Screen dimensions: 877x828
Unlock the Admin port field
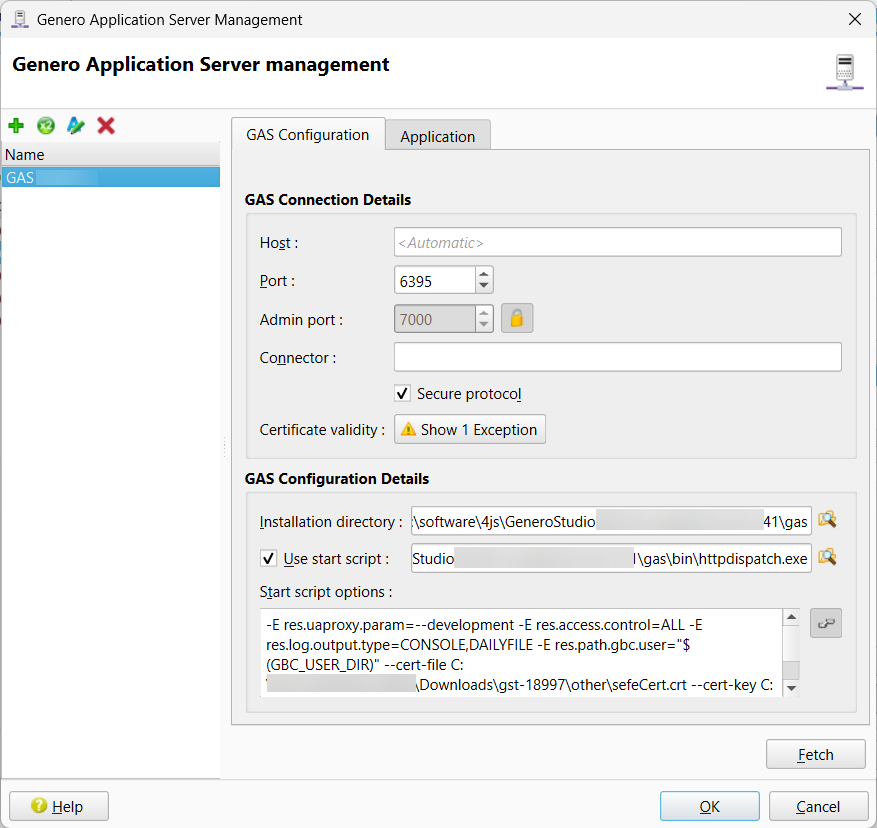click(x=516, y=318)
